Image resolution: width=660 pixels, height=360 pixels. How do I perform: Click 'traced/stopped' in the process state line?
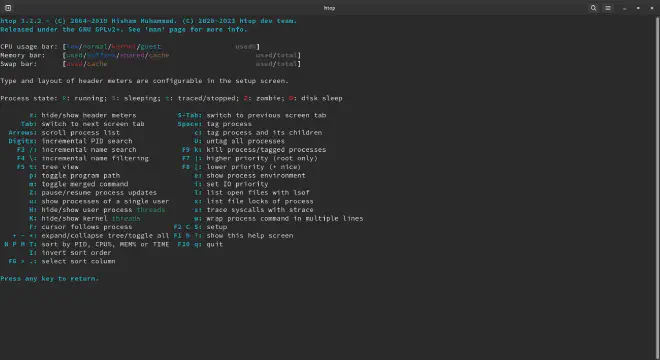coord(206,98)
